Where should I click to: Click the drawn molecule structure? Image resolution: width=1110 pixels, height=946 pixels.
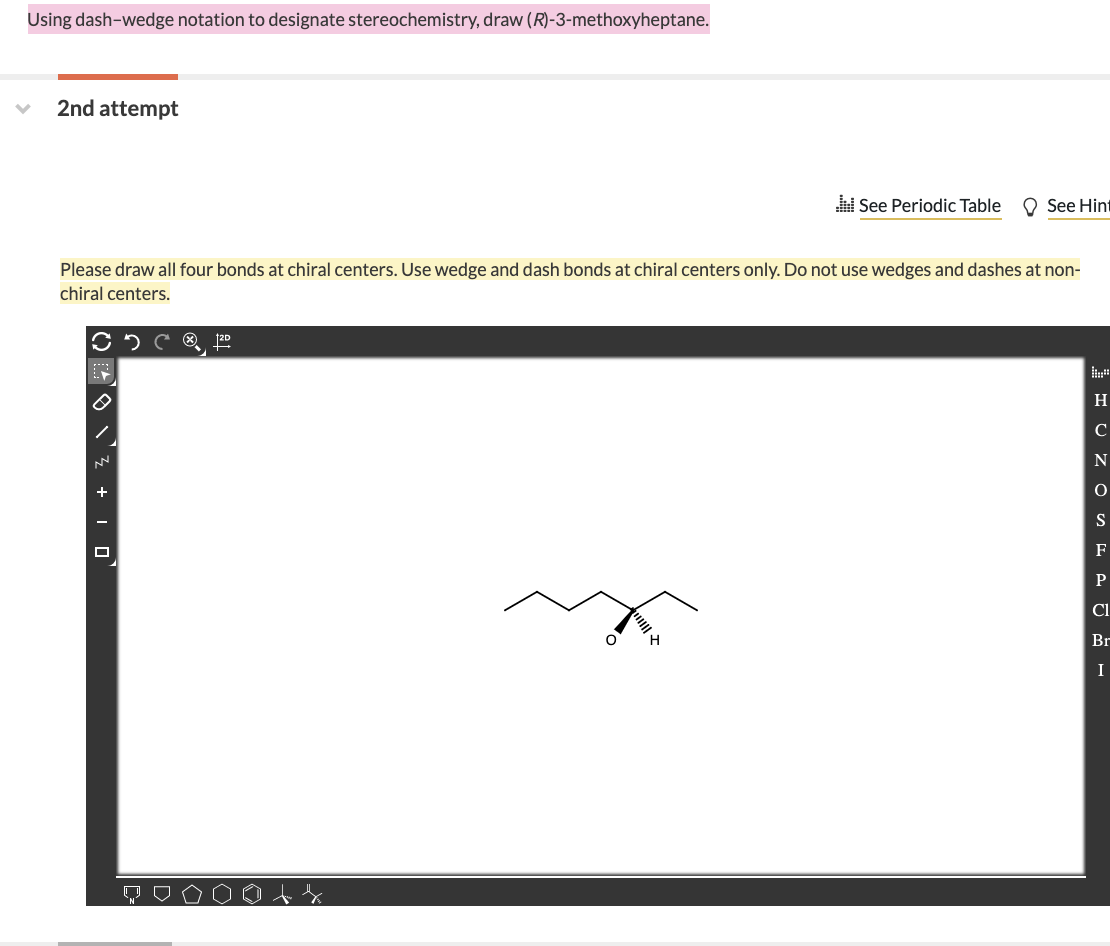tap(600, 610)
